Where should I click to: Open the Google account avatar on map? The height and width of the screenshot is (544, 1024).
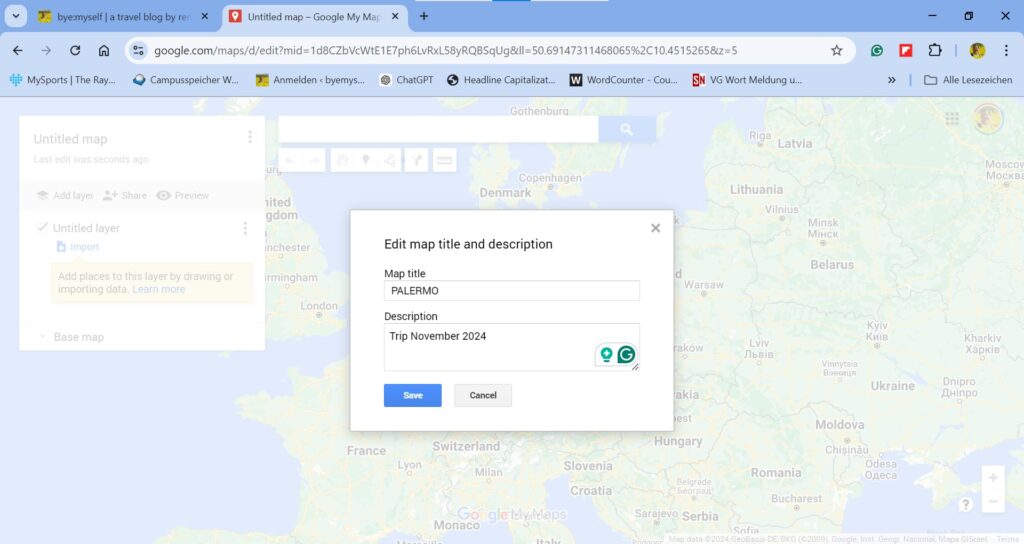[x=987, y=119]
